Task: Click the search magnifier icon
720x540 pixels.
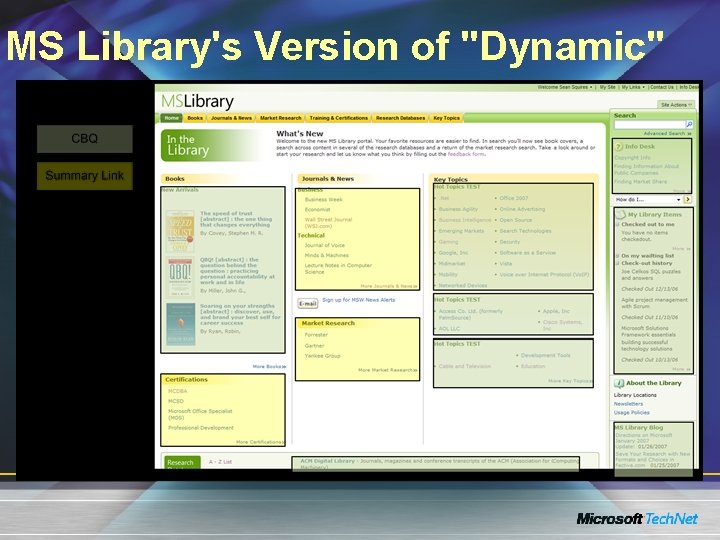Action: [x=689, y=124]
